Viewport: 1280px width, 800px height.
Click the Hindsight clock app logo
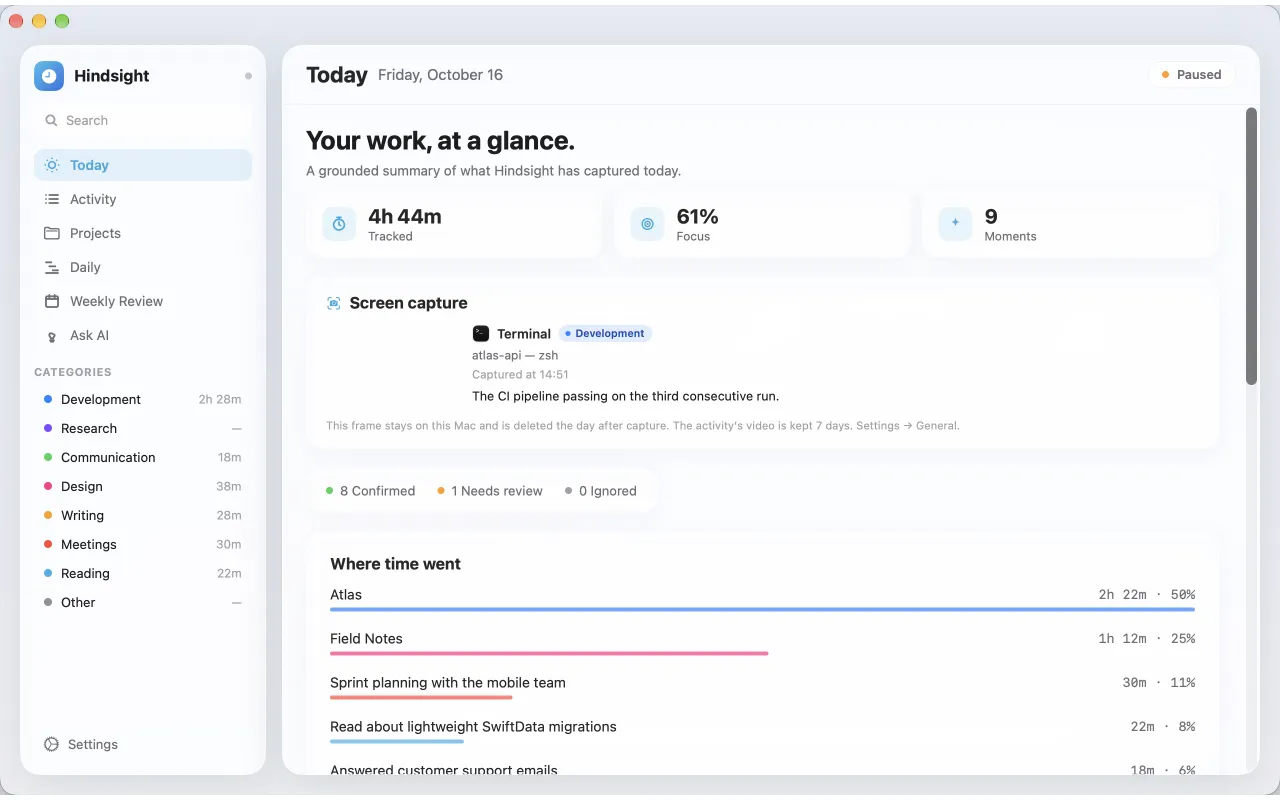coord(49,76)
